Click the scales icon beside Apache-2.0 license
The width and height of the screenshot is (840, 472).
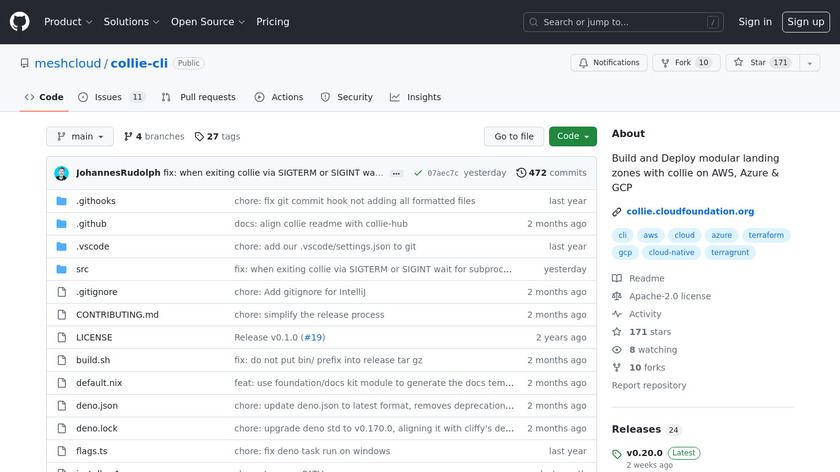[x=617, y=296]
